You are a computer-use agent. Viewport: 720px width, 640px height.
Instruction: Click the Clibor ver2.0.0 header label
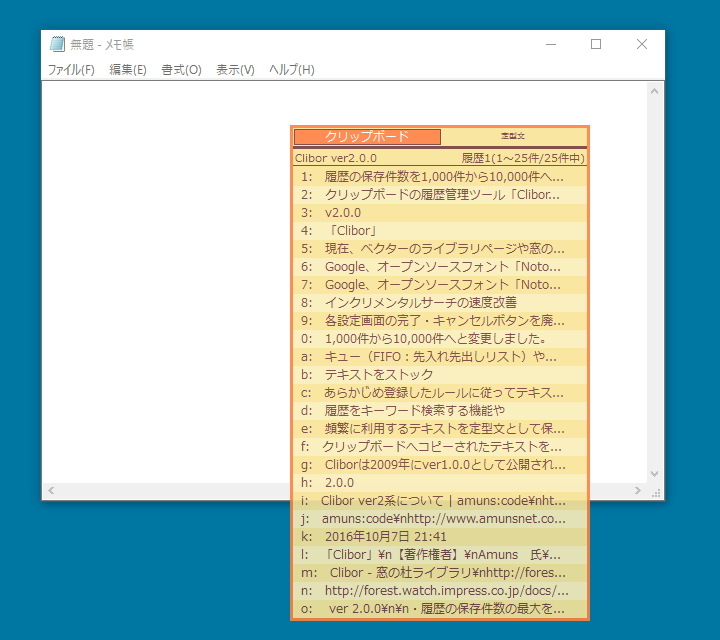click(336, 158)
